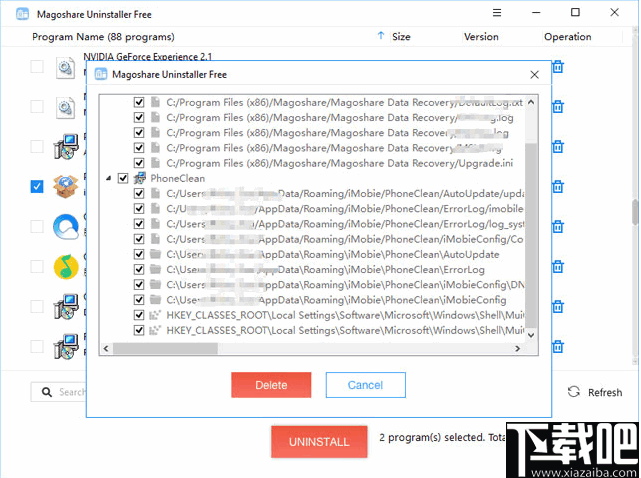Image resolution: width=641 pixels, height=478 pixels.
Task: Click the horizontal scrollbar left arrow
Action: 106,348
